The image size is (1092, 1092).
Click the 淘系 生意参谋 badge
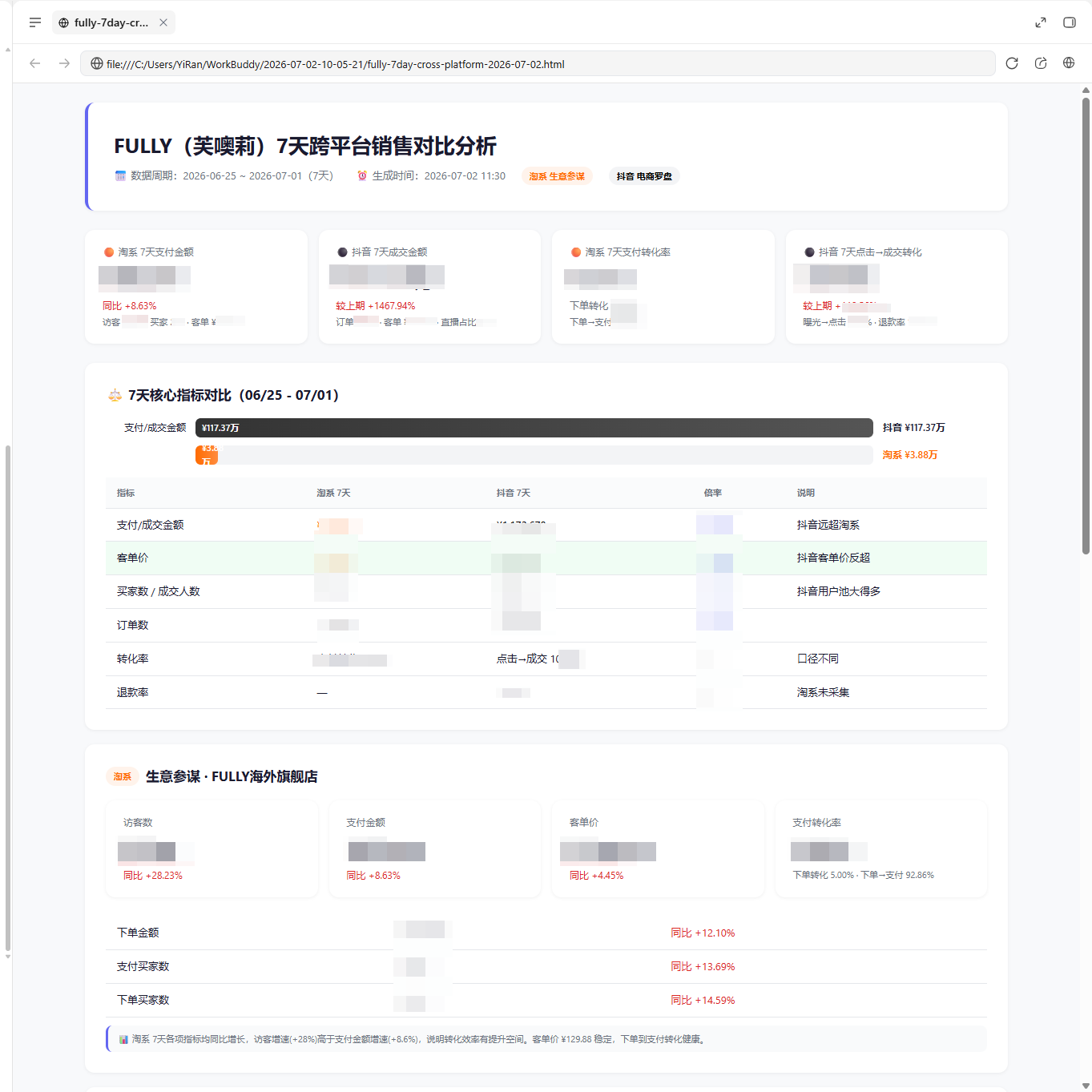point(557,176)
